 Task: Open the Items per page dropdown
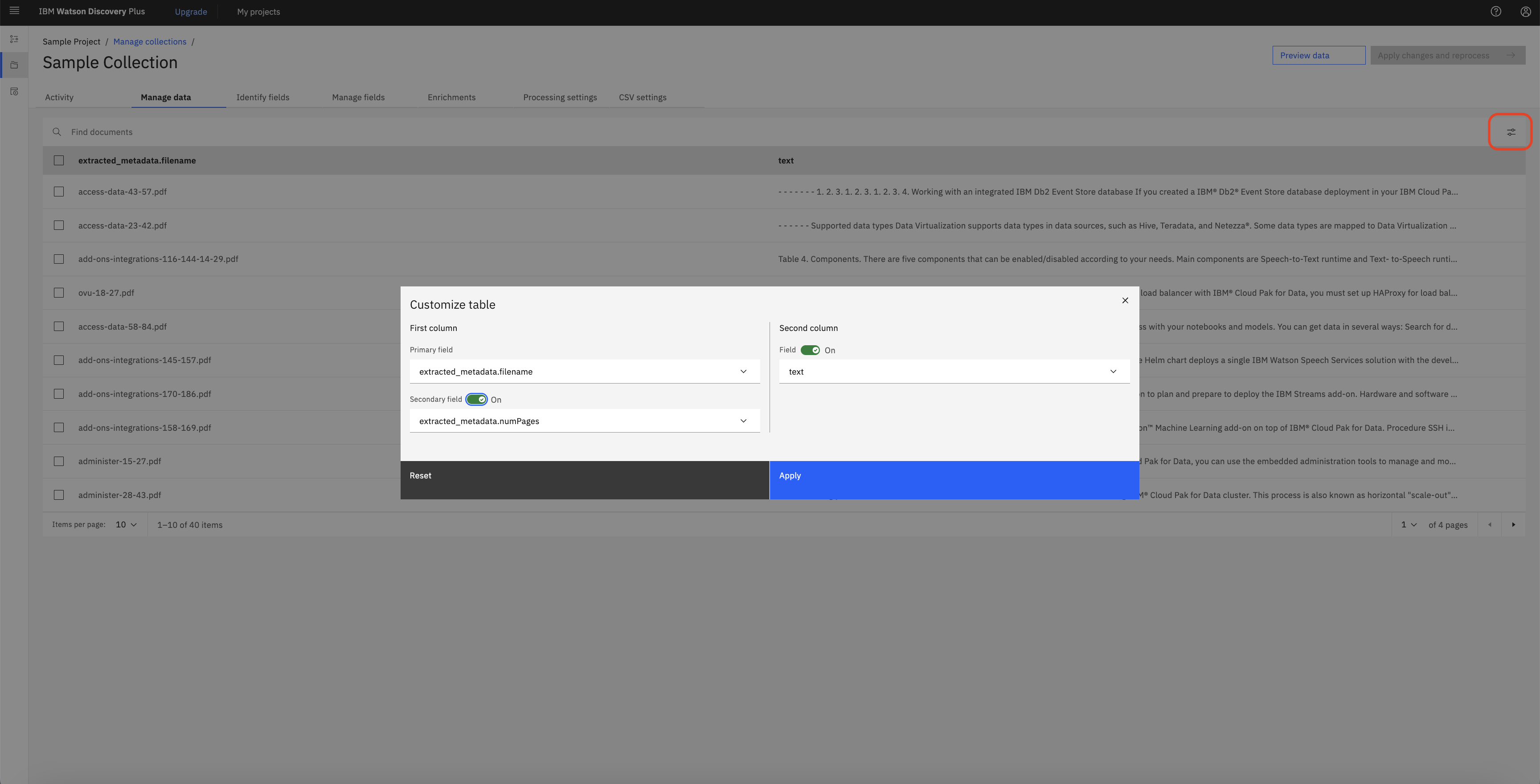point(126,525)
